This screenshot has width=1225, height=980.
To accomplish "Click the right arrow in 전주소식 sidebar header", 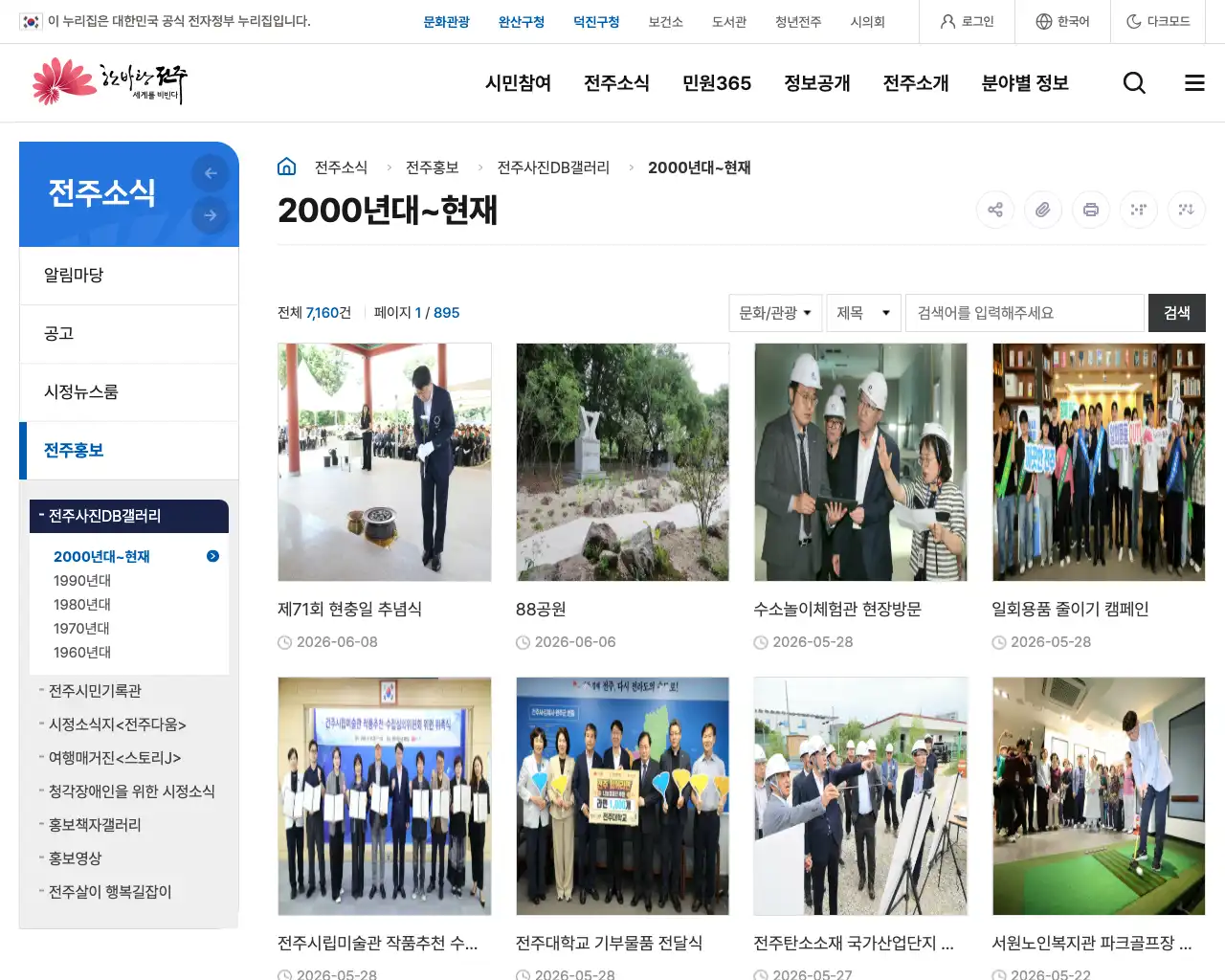I will pyautogui.click(x=211, y=215).
